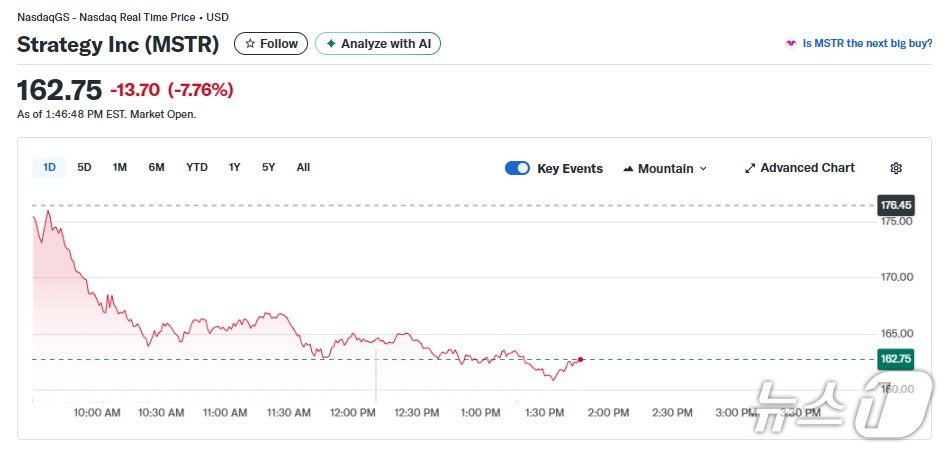Open 'Is MSTR the next big buy?' link
The image size is (947, 452).
[867, 44]
